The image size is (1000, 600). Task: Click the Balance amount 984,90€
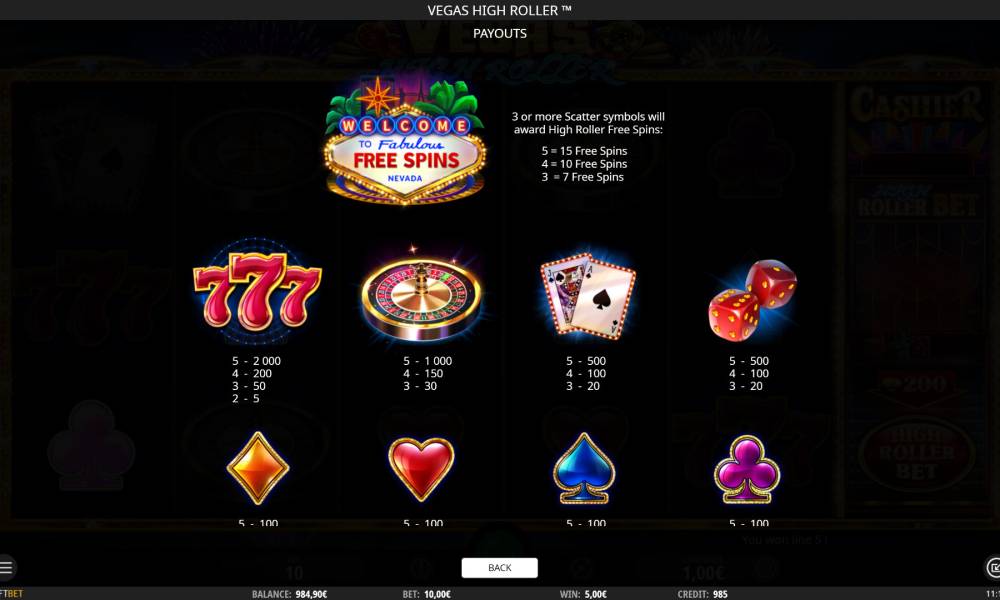311,594
